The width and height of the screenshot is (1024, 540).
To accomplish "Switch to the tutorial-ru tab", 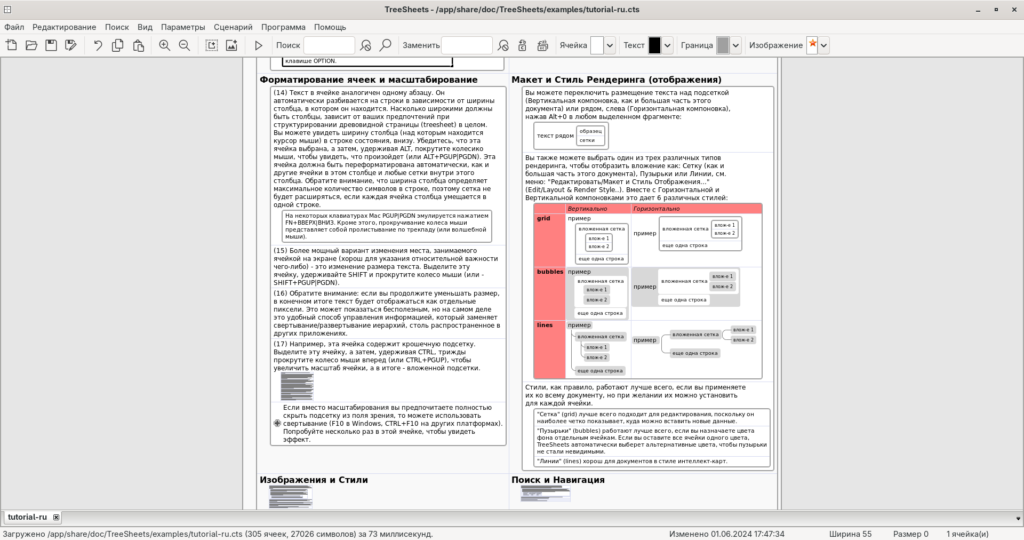I will click(x=27, y=517).
